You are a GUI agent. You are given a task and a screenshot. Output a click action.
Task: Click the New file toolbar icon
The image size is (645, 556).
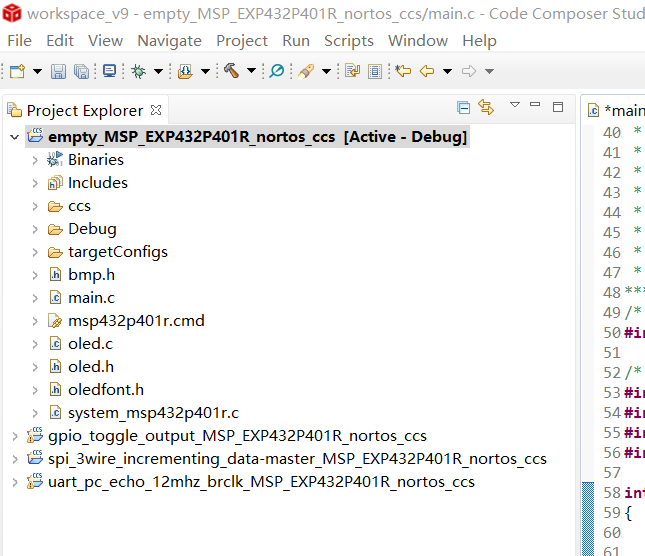click(x=17, y=71)
